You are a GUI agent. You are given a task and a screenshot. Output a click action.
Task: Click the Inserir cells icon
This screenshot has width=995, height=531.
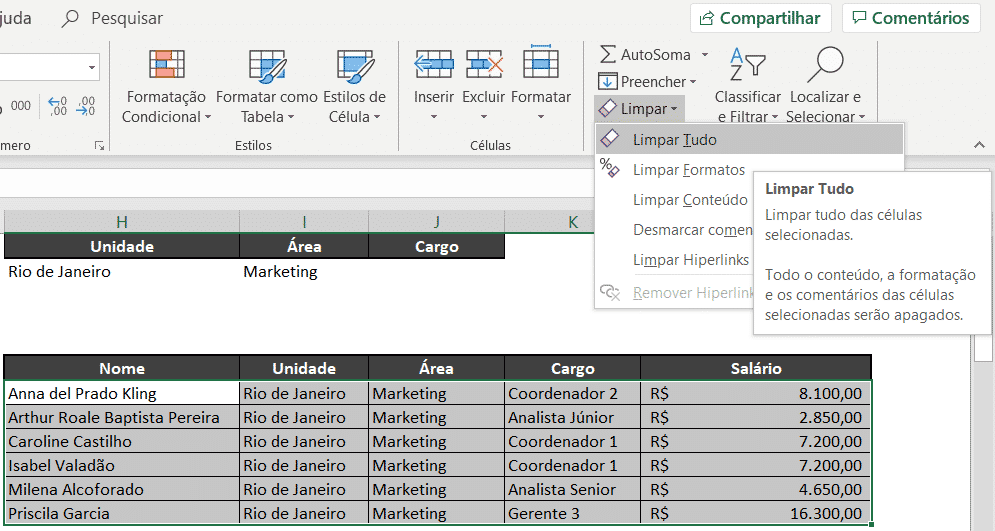tap(434, 64)
